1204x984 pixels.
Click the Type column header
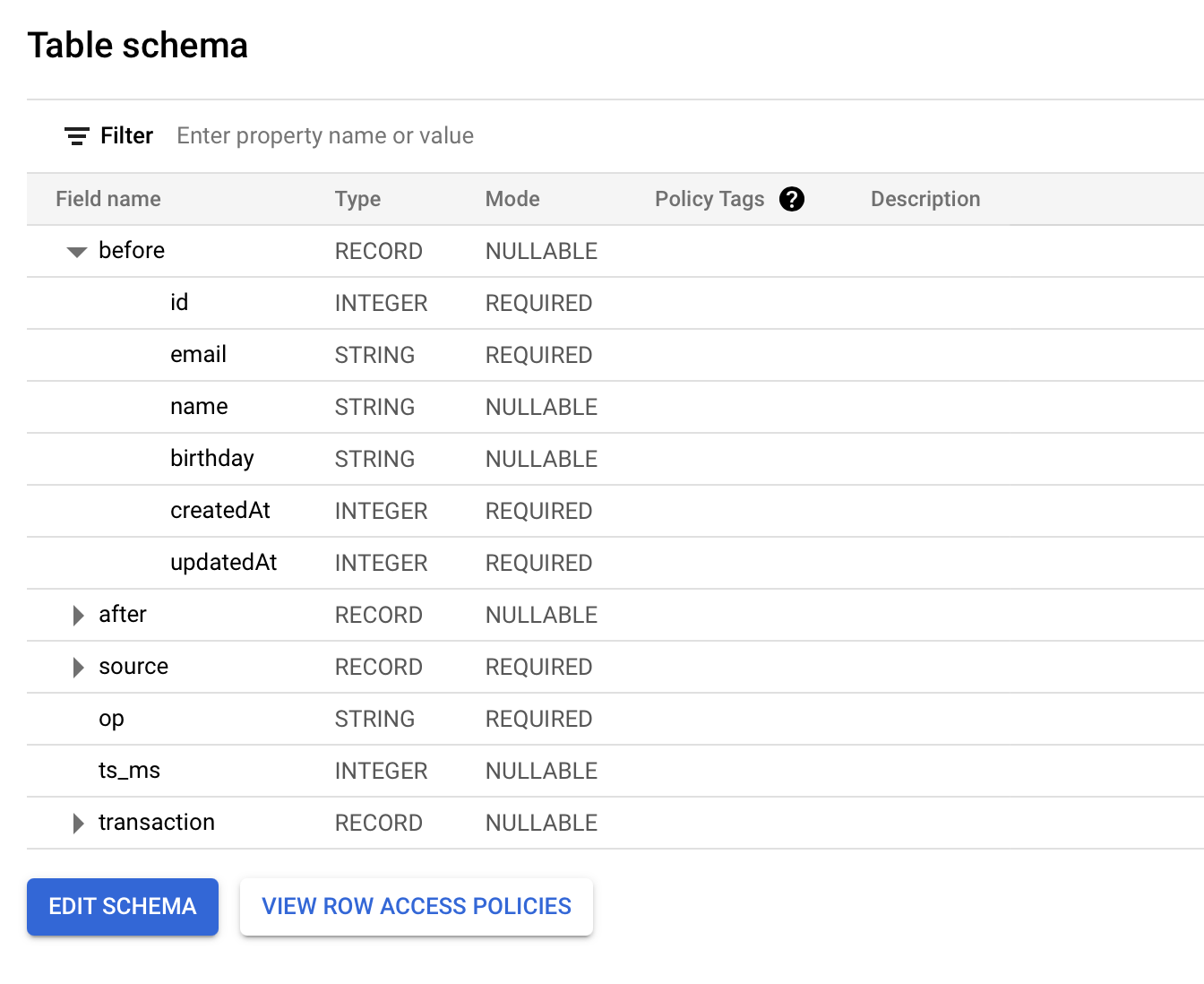[x=357, y=199]
